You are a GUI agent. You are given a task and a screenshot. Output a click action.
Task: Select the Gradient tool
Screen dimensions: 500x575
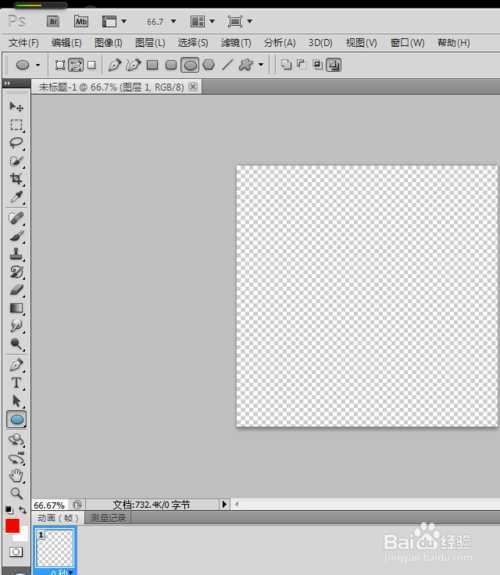[x=16, y=308]
